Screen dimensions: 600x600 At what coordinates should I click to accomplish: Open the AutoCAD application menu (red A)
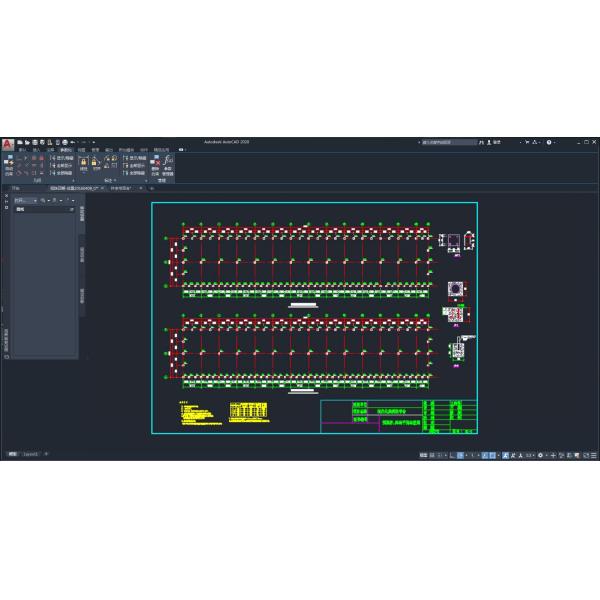point(7,144)
